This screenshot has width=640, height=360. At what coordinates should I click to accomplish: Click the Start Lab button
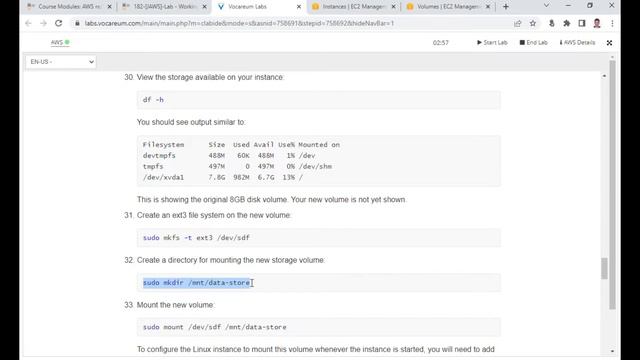click(x=492, y=42)
